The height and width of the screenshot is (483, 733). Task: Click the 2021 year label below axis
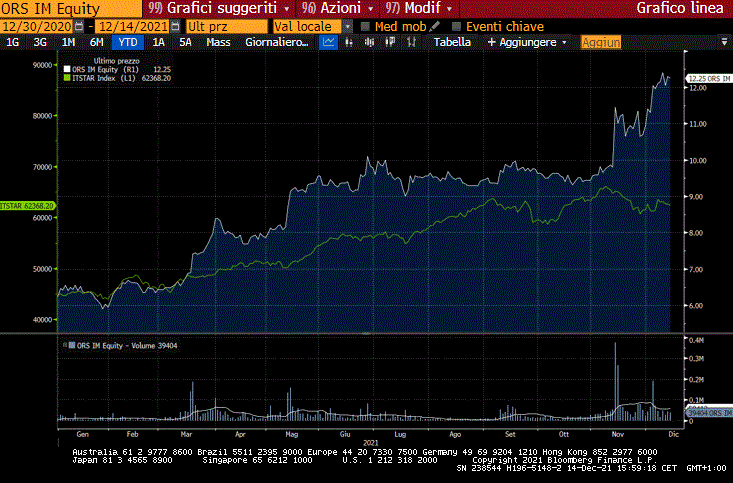371,442
